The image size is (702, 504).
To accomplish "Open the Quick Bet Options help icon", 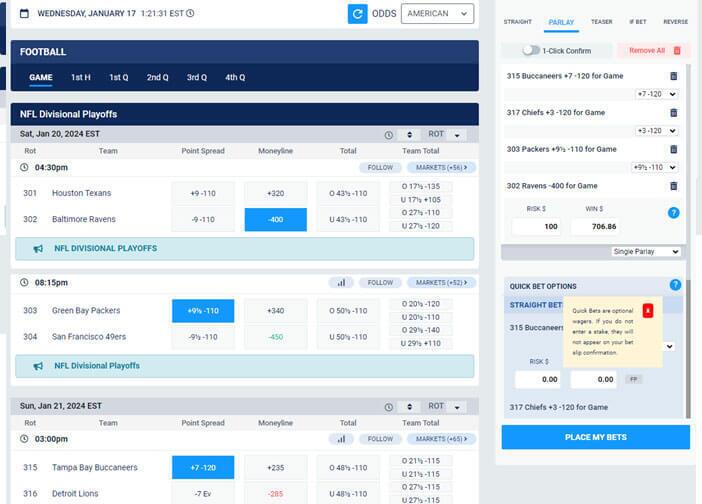I will click(675, 285).
